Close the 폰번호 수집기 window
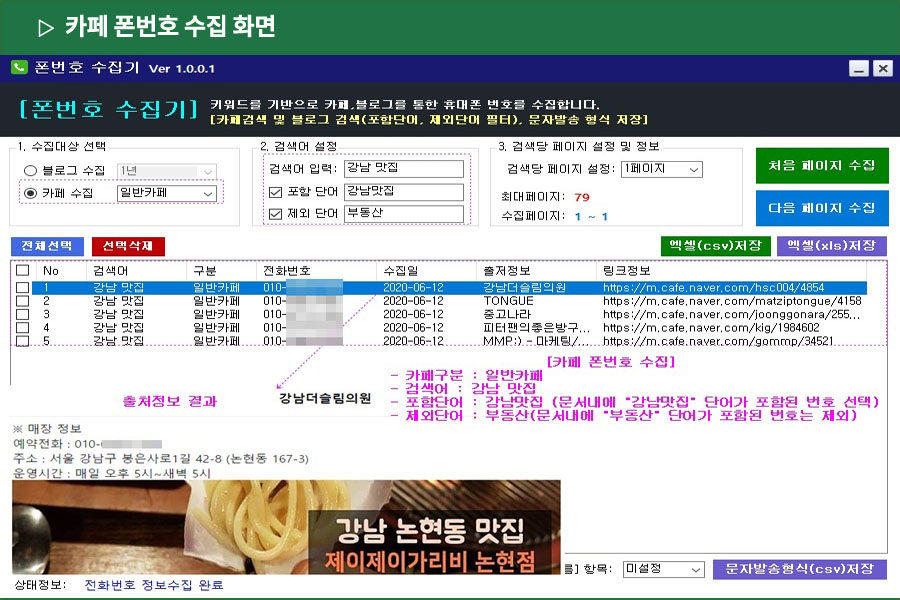 click(x=882, y=68)
